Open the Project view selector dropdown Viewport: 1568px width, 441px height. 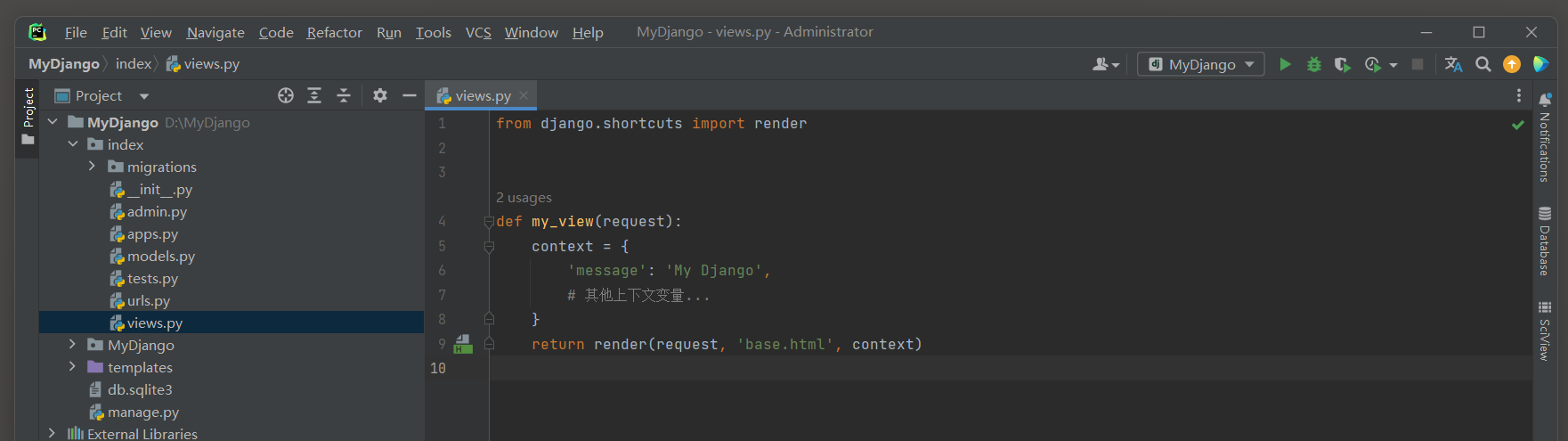click(x=102, y=95)
